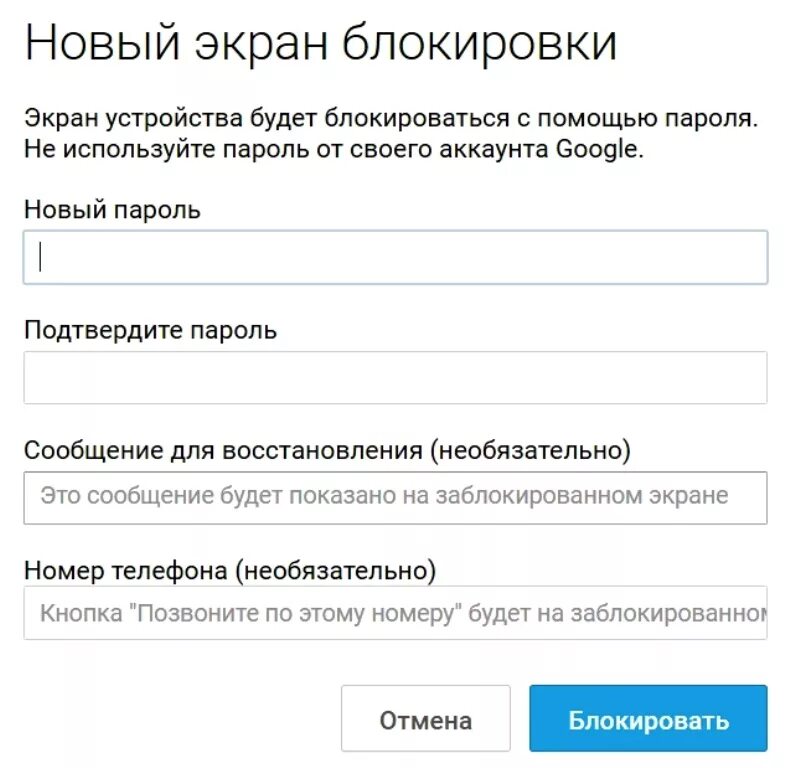The height and width of the screenshot is (768, 795).
Task: Select the phone number input field
Action: coord(395,612)
